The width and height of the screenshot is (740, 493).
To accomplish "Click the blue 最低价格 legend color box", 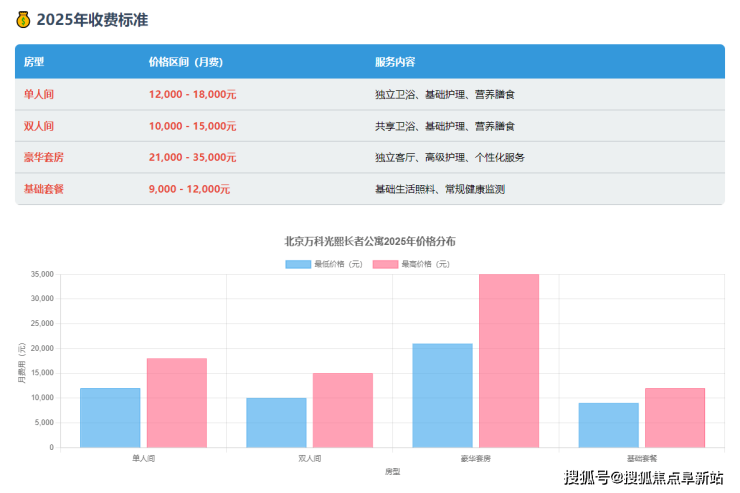I will click(298, 264).
